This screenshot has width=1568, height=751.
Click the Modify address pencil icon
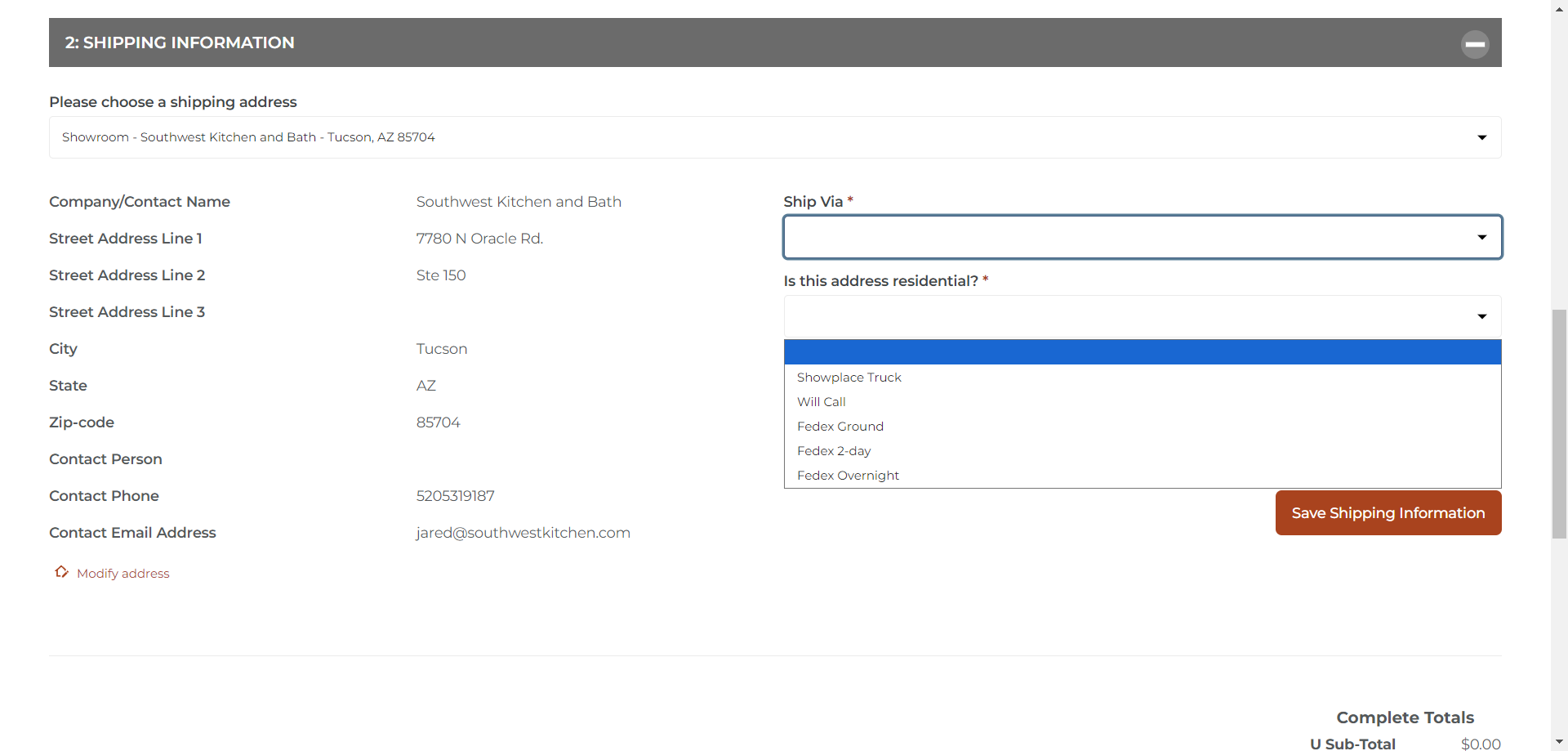click(61, 572)
